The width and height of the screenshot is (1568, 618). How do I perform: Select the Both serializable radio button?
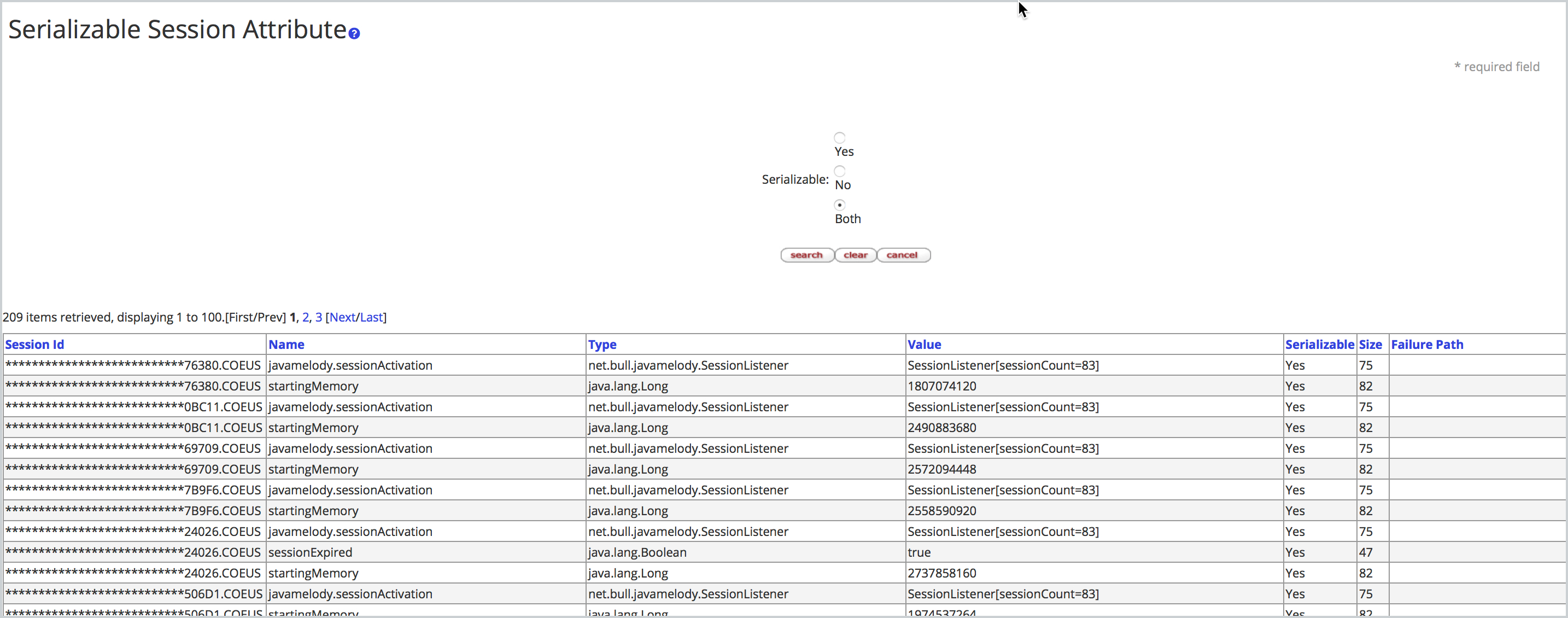click(839, 205)
